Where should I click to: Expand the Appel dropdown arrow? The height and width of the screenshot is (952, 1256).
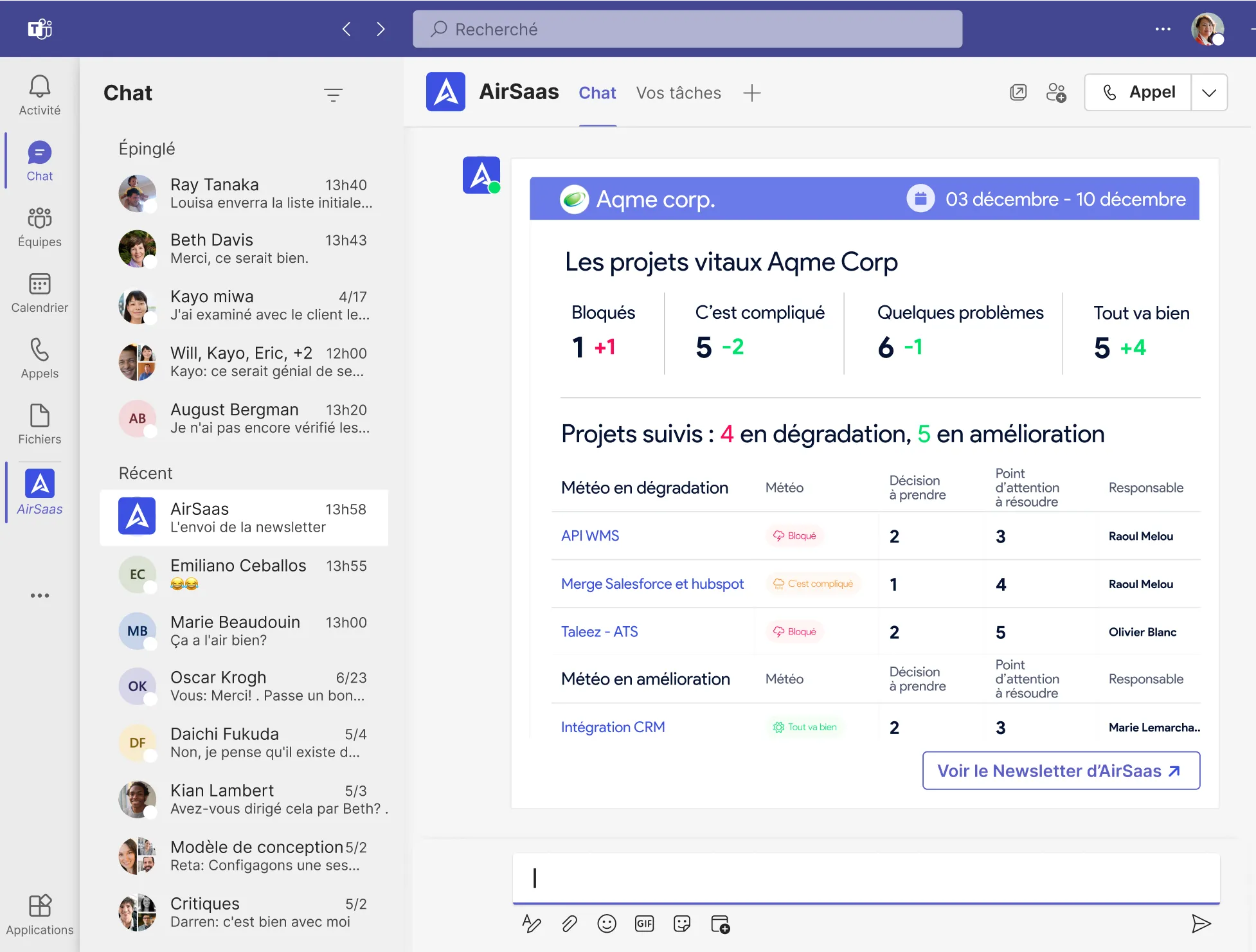point(1209,93)
